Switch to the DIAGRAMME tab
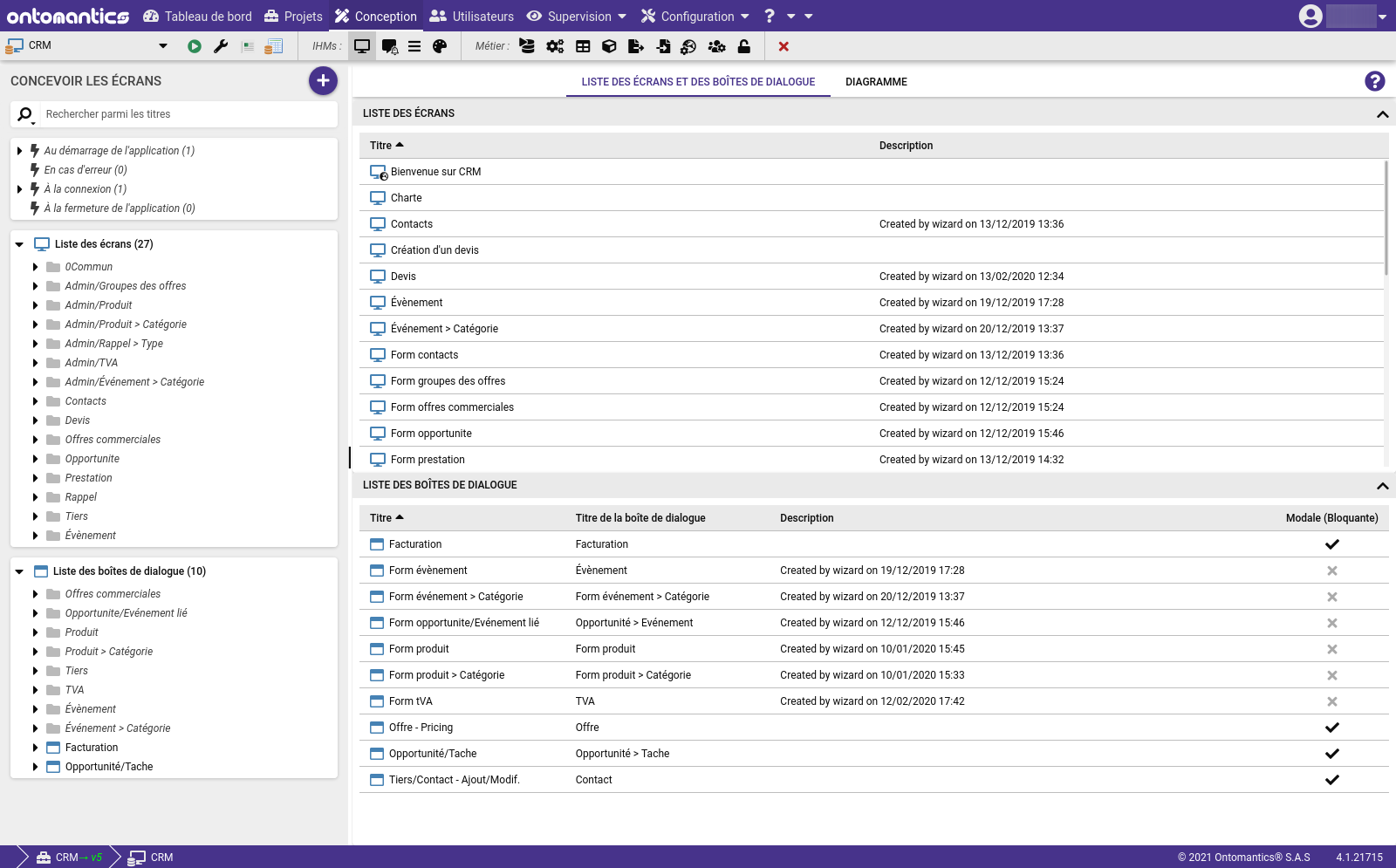 [x=876, y=82]
